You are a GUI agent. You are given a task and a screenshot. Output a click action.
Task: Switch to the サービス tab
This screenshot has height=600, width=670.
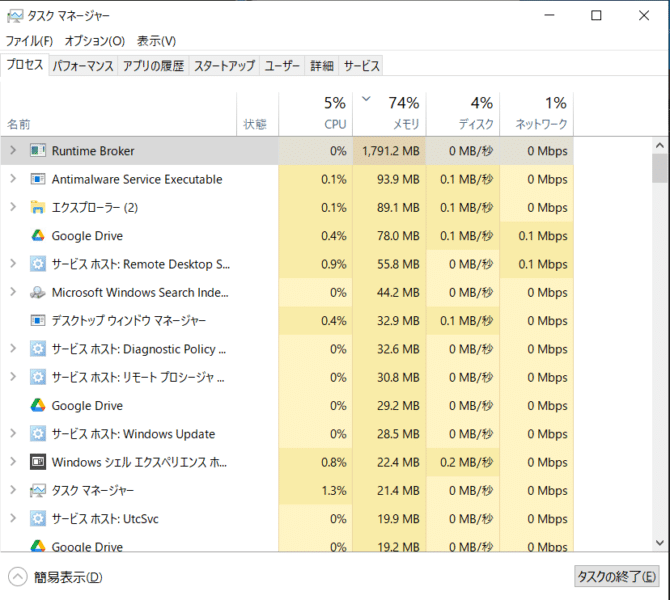tap(361, 66)
